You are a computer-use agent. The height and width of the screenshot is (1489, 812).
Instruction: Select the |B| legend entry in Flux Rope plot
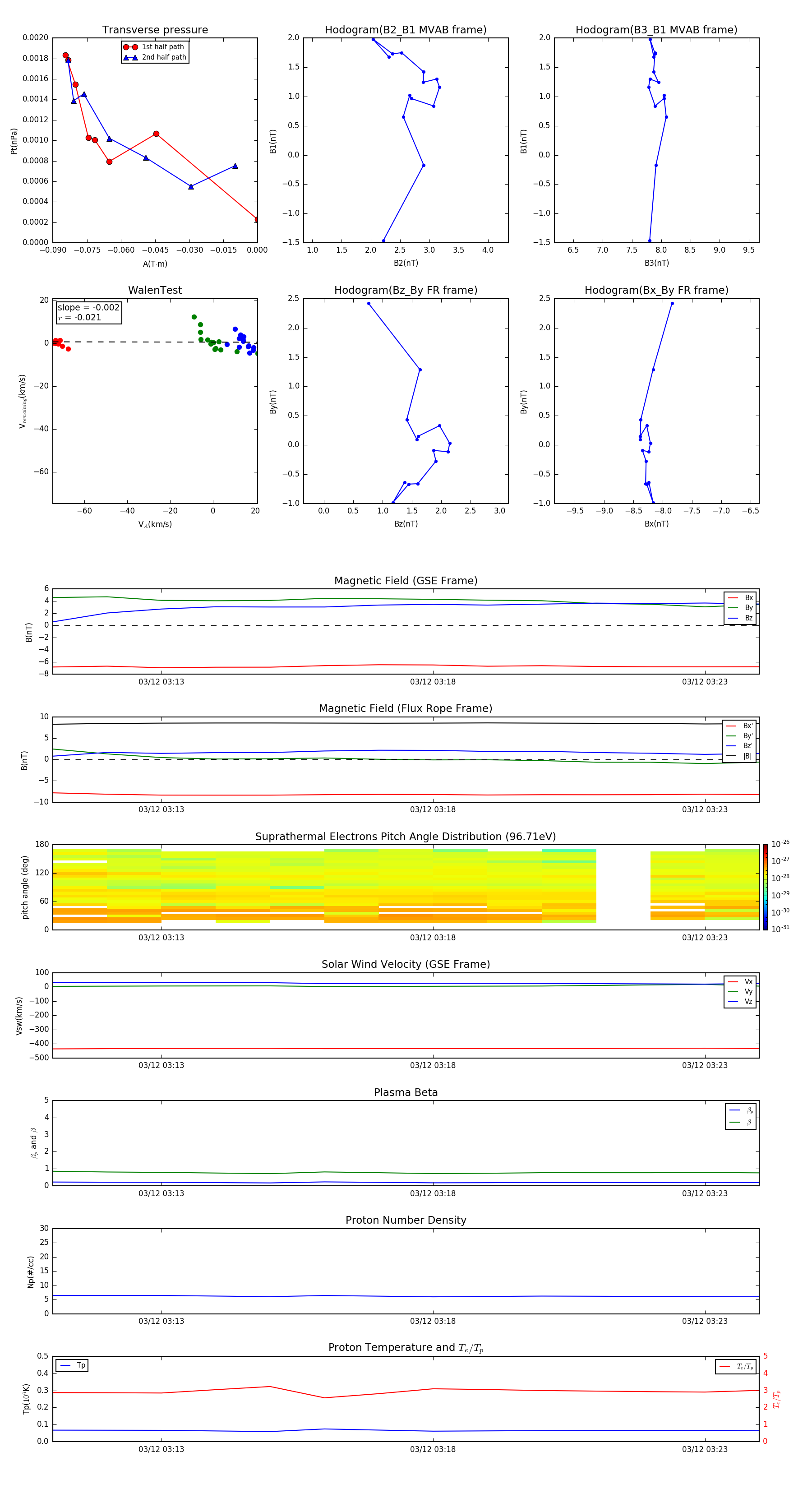pyautogui.click(x=740, y=756)
